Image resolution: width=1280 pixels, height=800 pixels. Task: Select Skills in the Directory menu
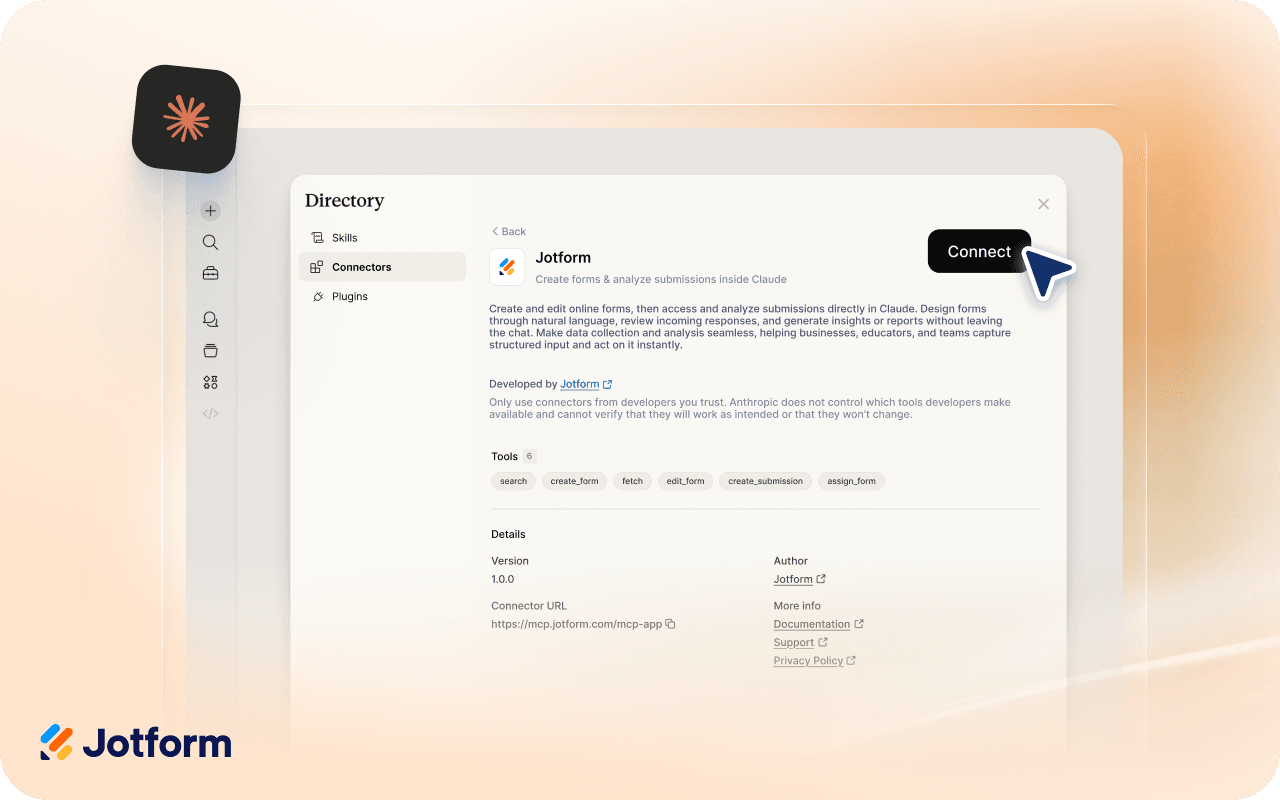click(x=382, y=238)
